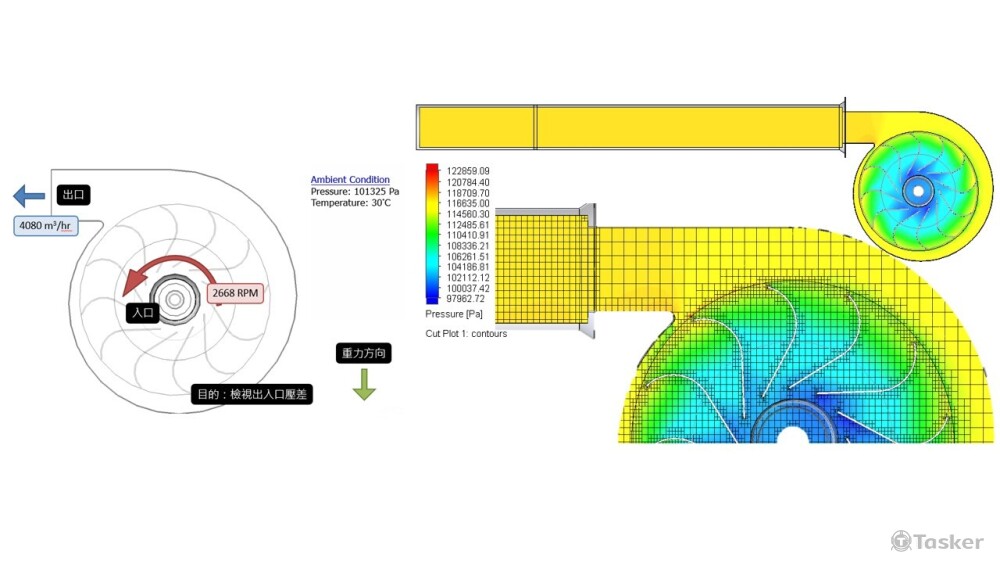The width and height of the screenshot is (1000, 562).
Task: Select the 2668 RPM callout
Action: coord(235,294)
